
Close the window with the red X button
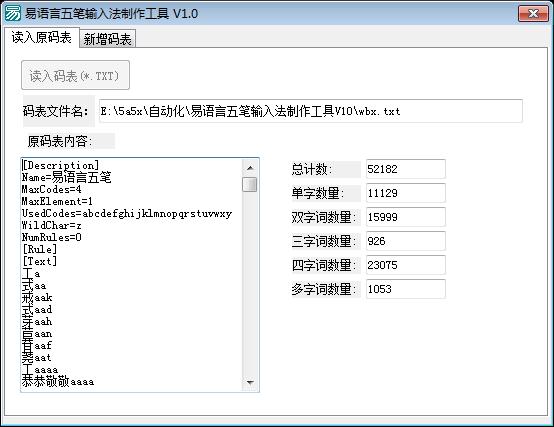(x=533, y=14)
